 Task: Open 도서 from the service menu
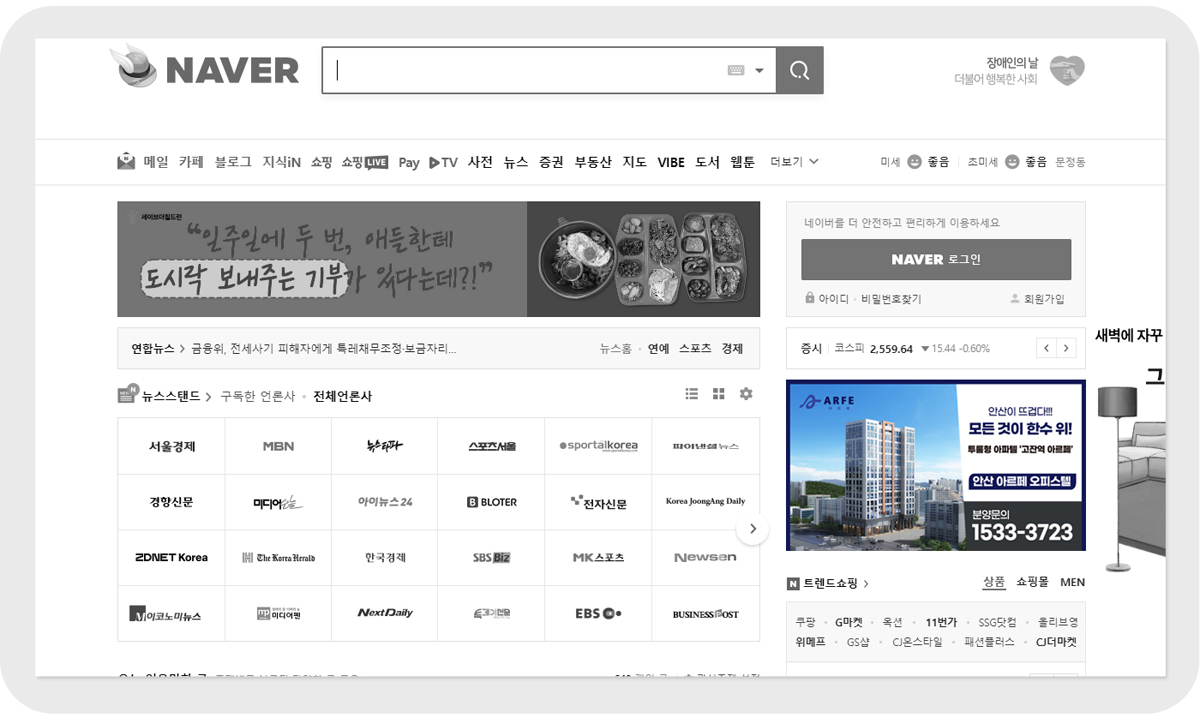(x=707, y=162)
